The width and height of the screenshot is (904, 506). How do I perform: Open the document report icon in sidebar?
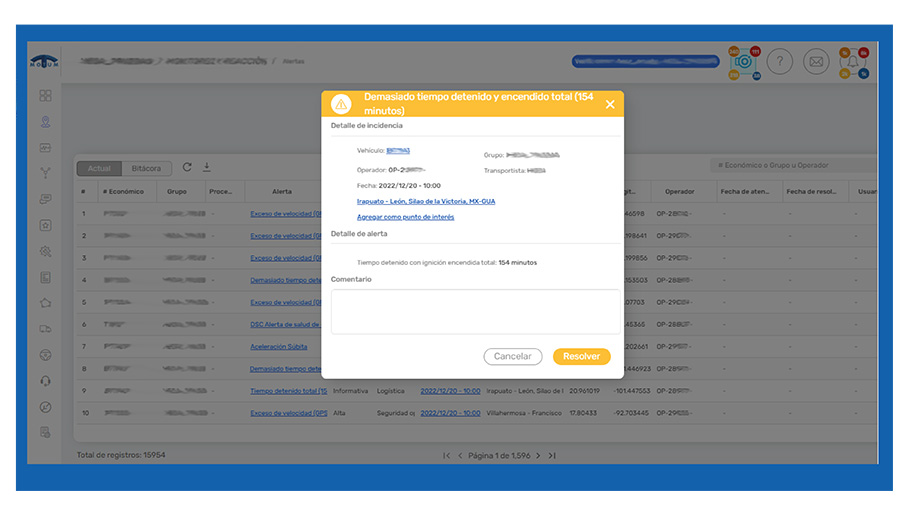(x=46, y=277)
